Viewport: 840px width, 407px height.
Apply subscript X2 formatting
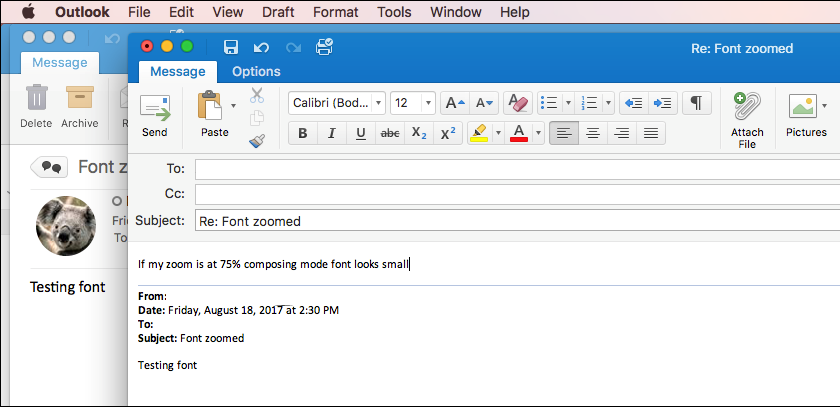click(419, 133)
